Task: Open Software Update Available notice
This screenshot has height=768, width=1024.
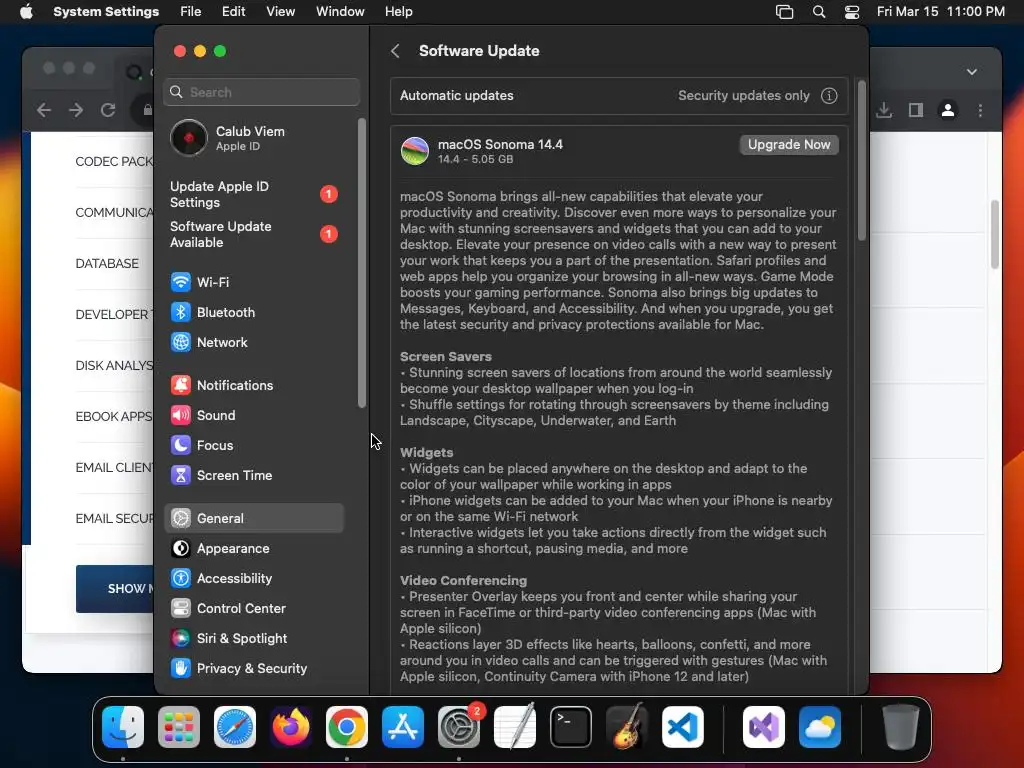Action: 253,234
